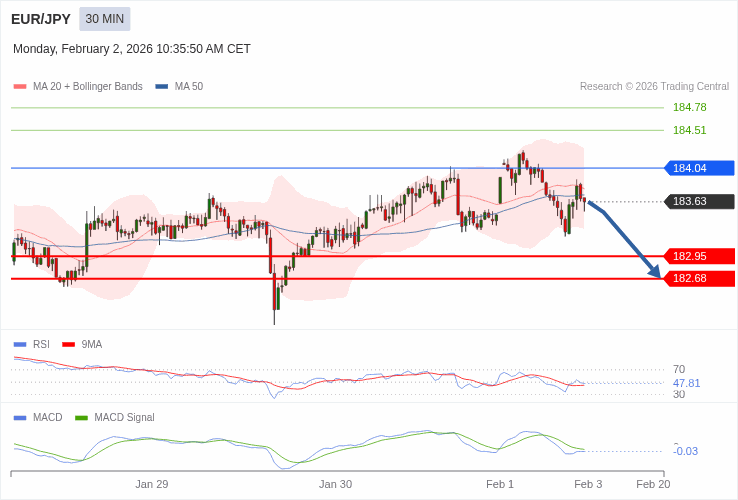Click the Feb 1 date axis label
Viewport: 738px width, 500px height.
click(500, 484)
